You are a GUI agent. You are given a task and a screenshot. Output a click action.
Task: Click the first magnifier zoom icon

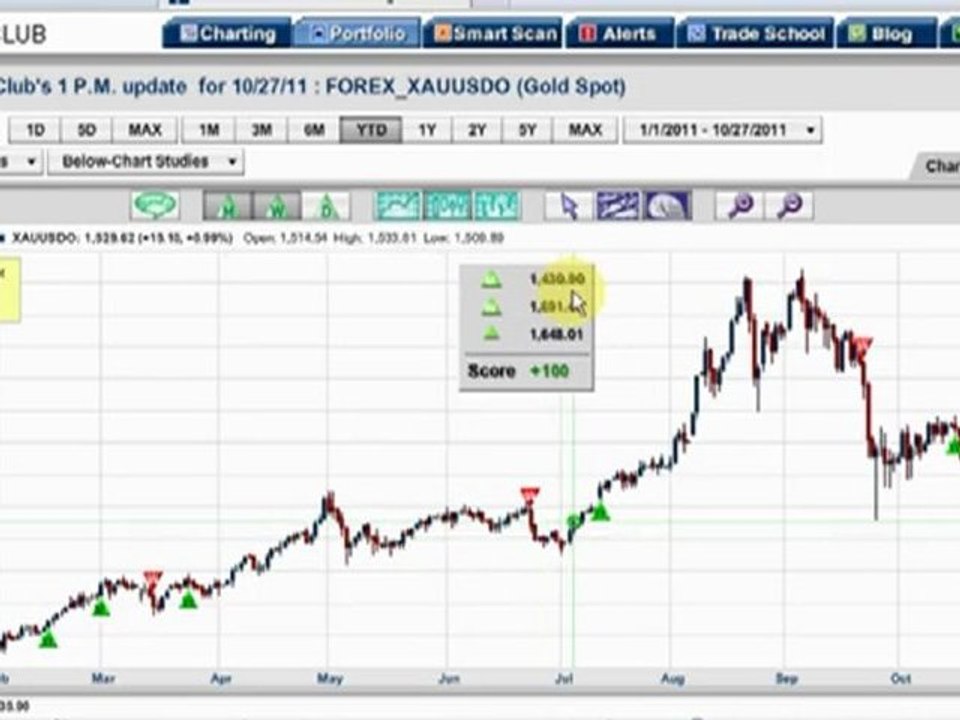click(740, 206)
